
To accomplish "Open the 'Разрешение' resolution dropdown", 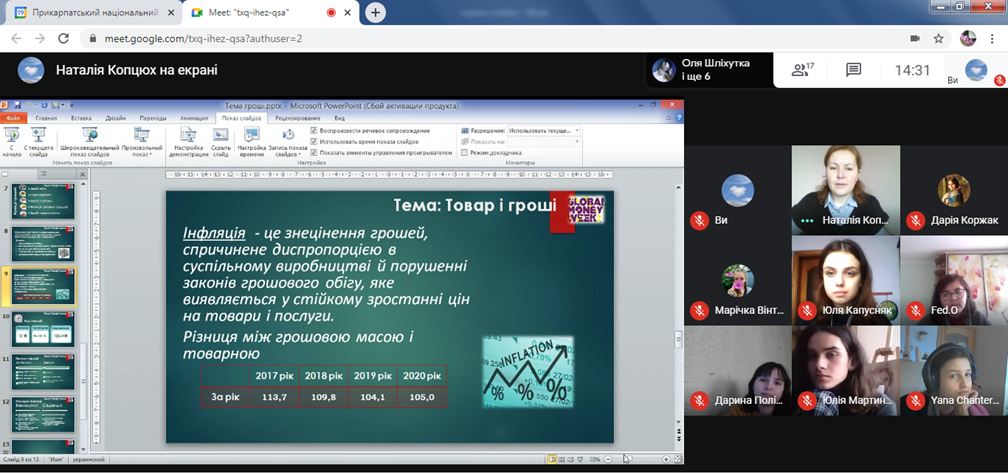I will [543, 131].
